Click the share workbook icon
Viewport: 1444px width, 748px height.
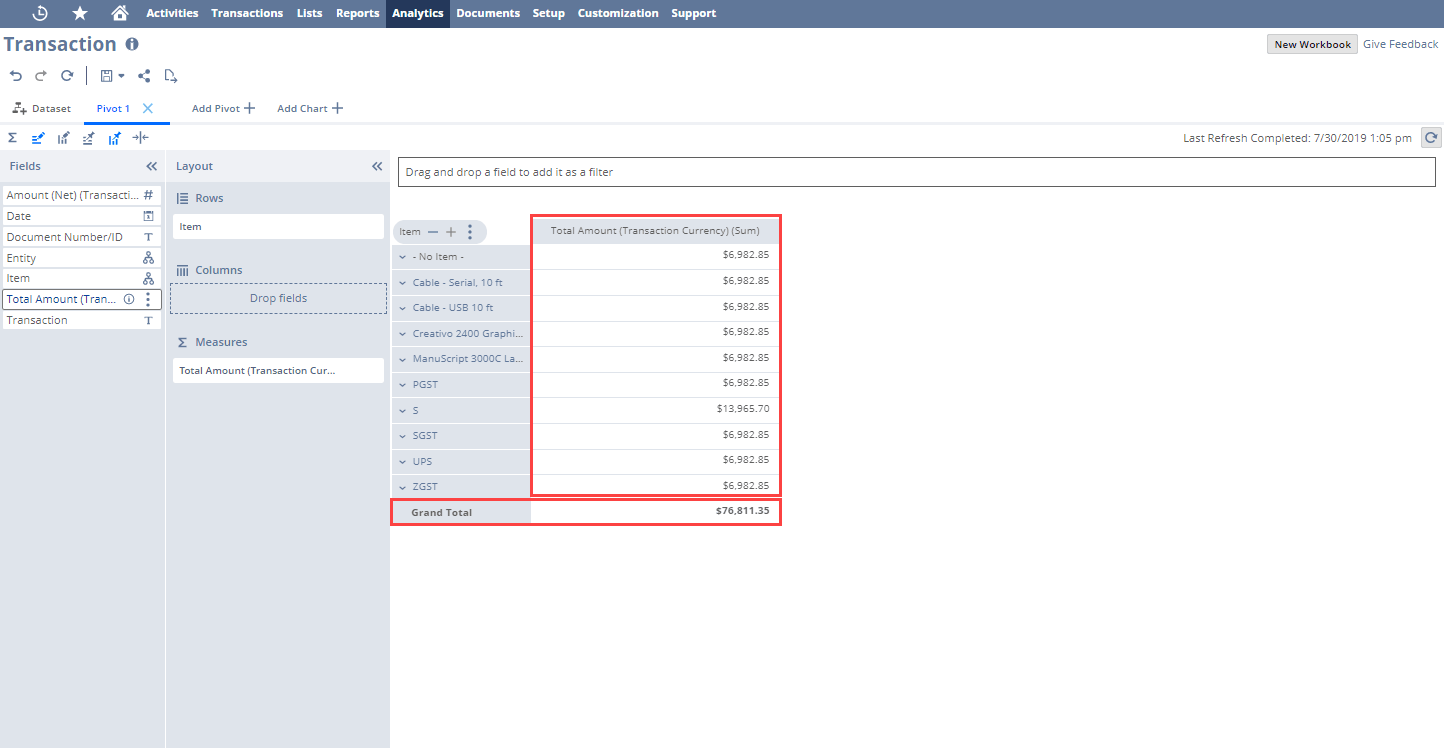point(144,76)
